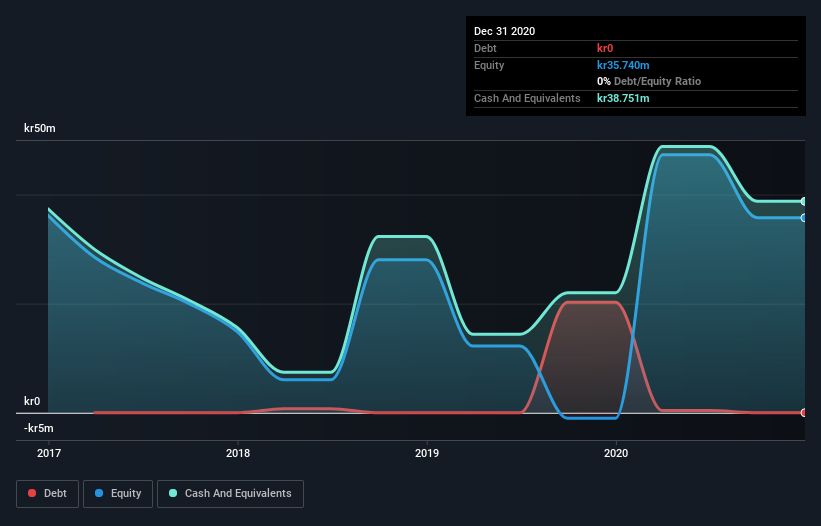821x526 pixels.
Task: Click the -kr5m y-axis label
Action: [x=39, y=428]
